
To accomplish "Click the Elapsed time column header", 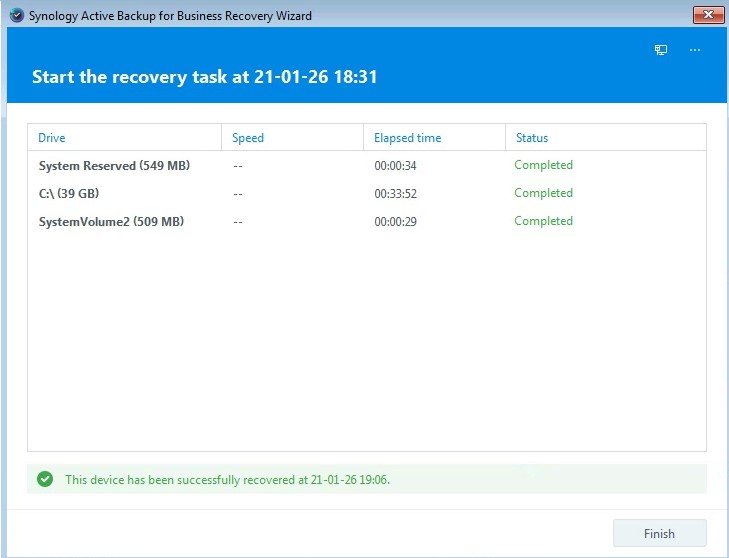I will click(434, 138).
